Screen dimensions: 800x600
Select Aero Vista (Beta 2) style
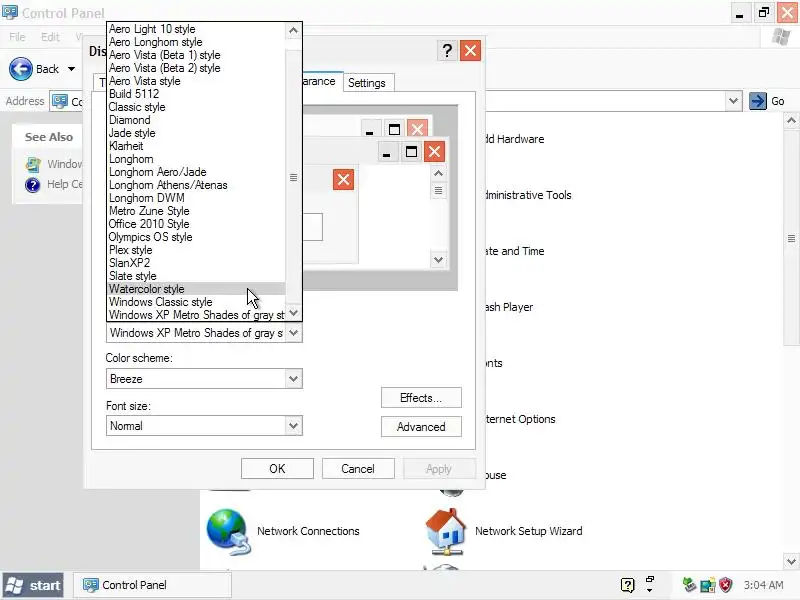click(x=196, y=68)
